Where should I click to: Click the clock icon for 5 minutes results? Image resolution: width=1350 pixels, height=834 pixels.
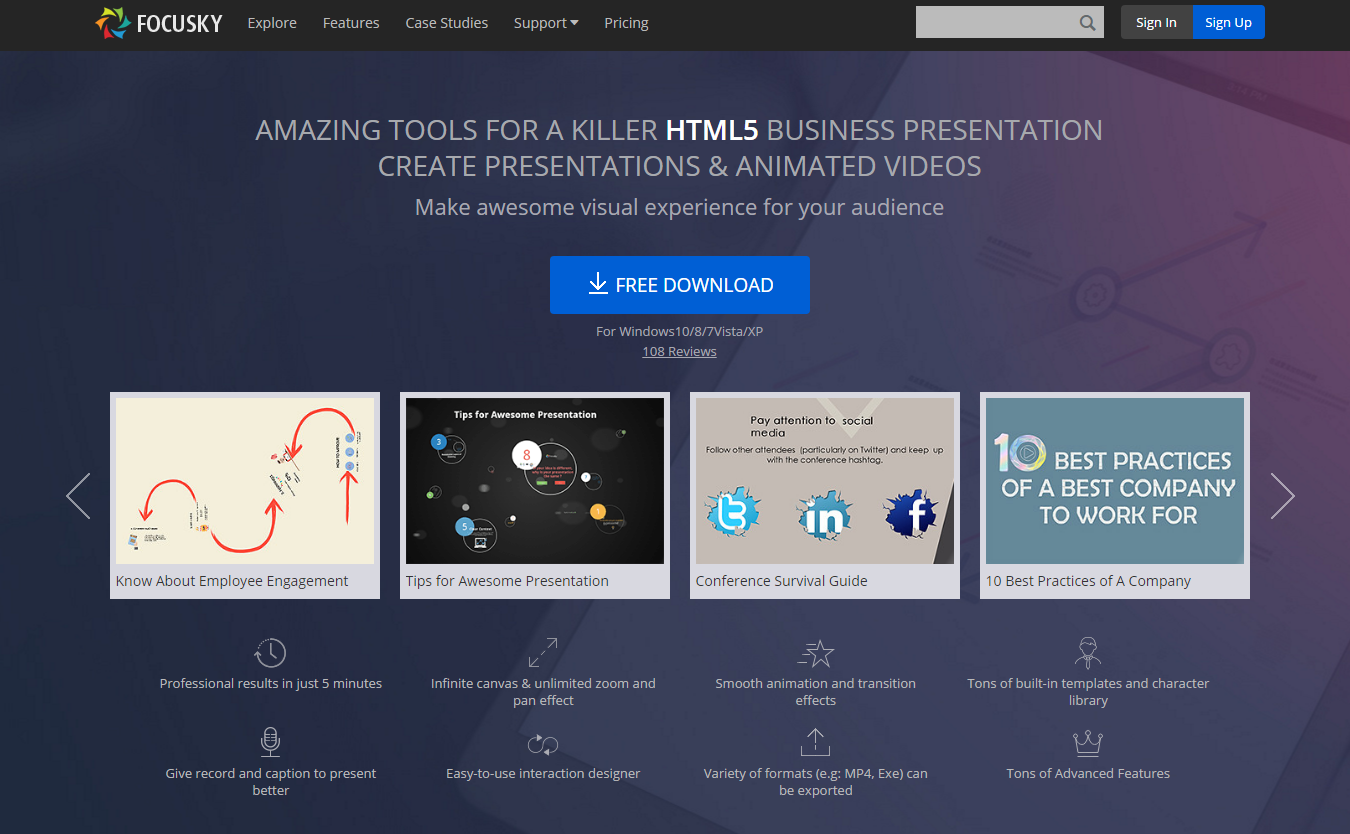(x=270, y=653)
